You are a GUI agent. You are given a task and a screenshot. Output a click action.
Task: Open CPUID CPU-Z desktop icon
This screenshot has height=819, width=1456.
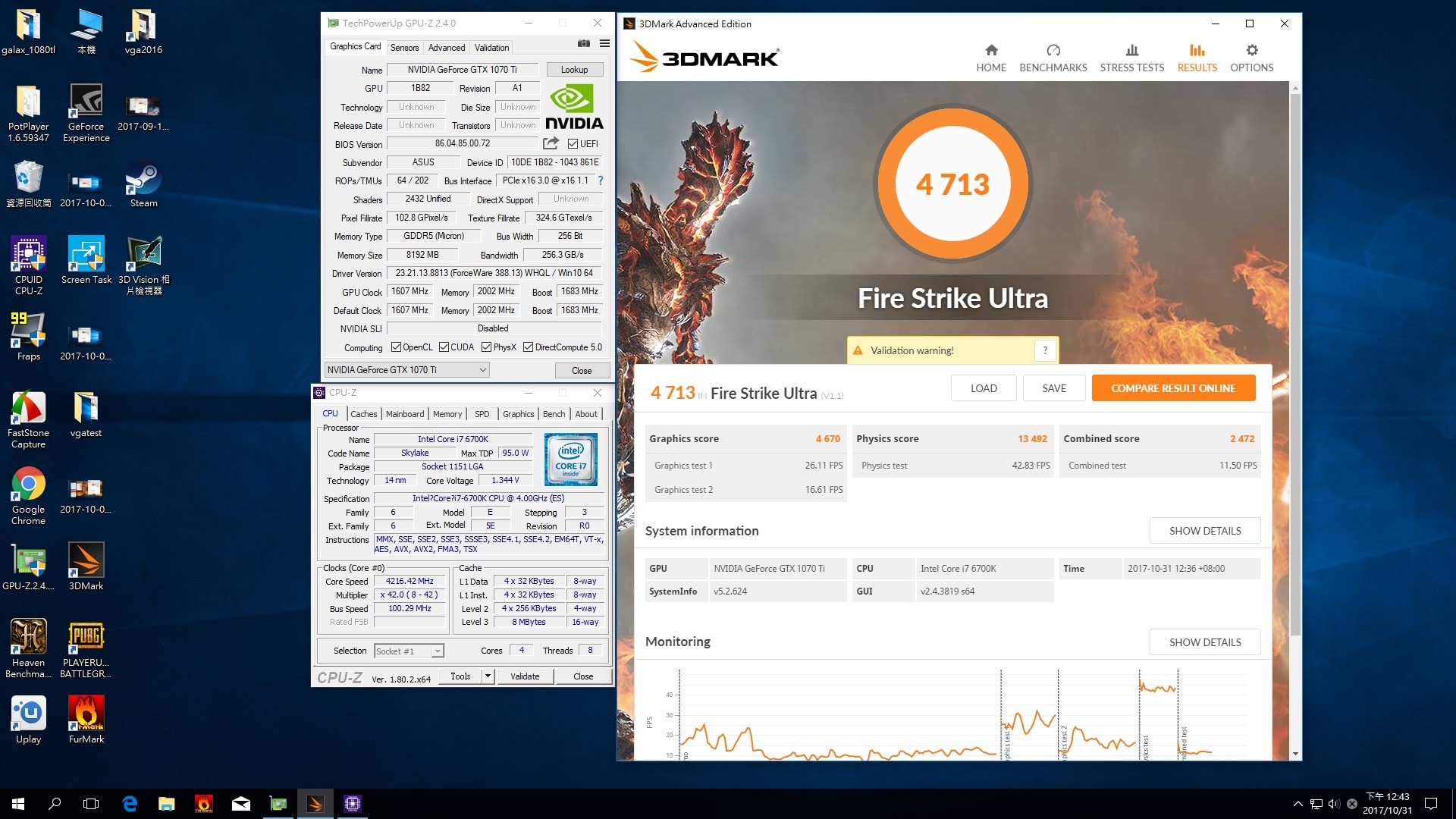click(x=29, y=265)
